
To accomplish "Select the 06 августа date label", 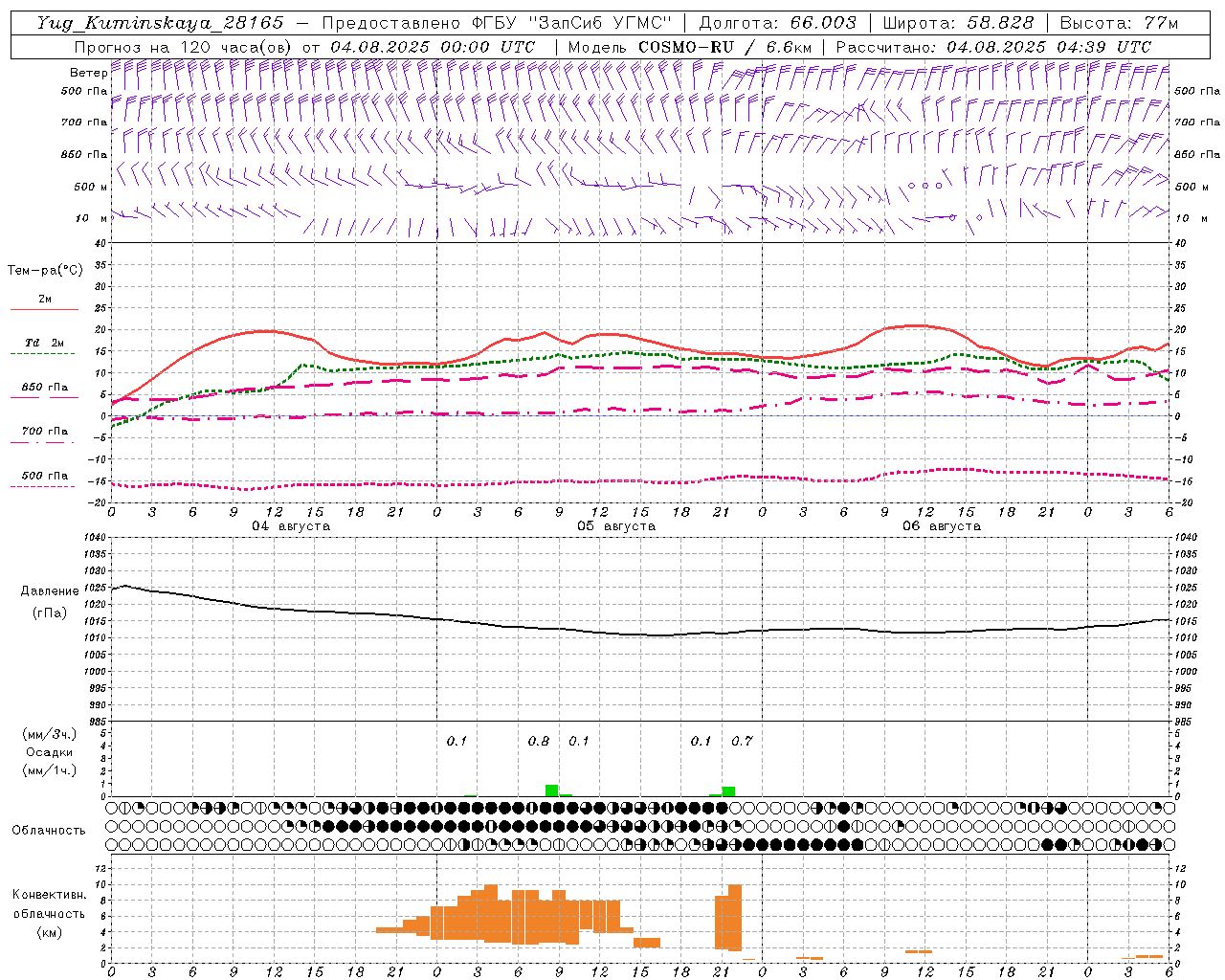I will [x=942, y=526].
